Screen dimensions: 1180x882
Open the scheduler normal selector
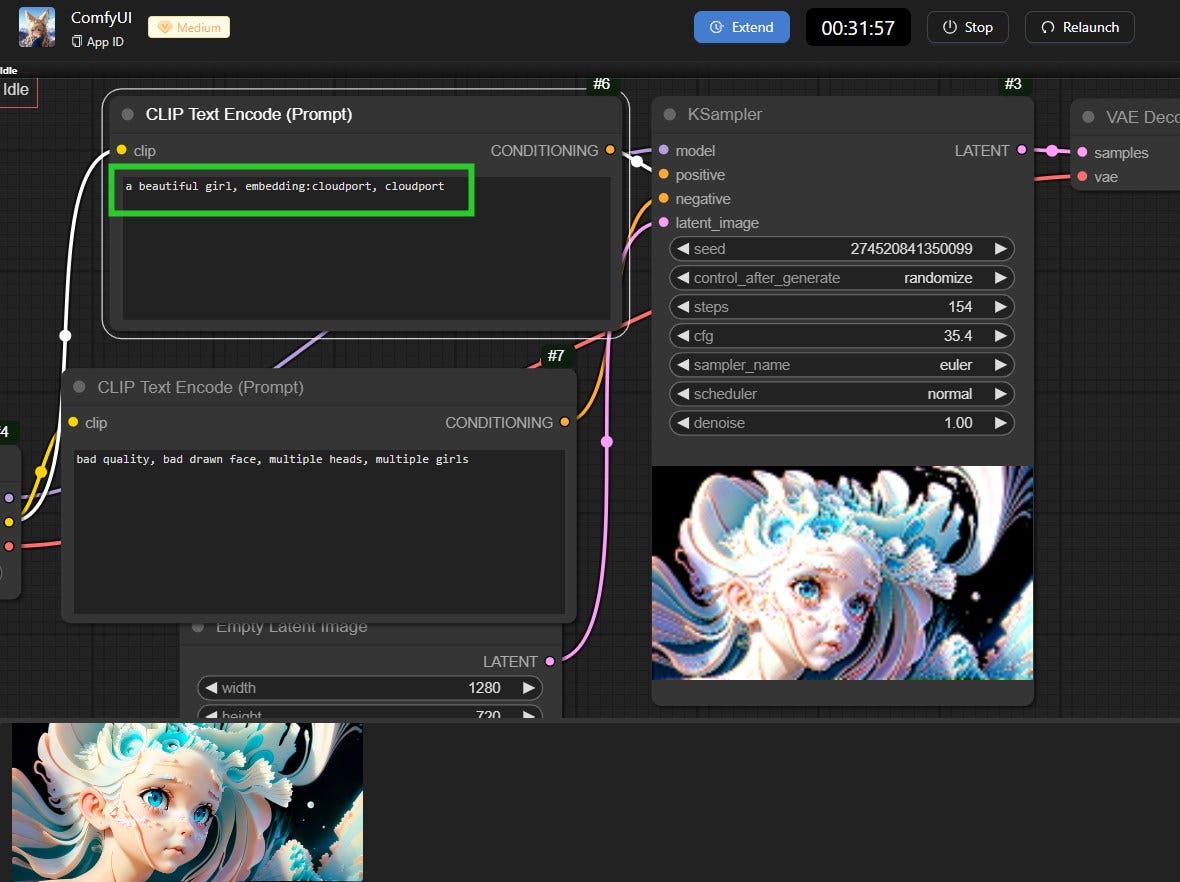click(x=841, y=394)
